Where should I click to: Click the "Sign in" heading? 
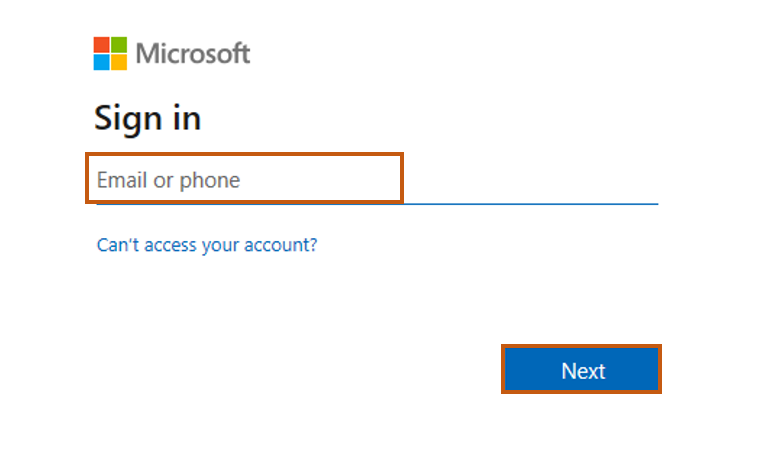tap(147, 118)
